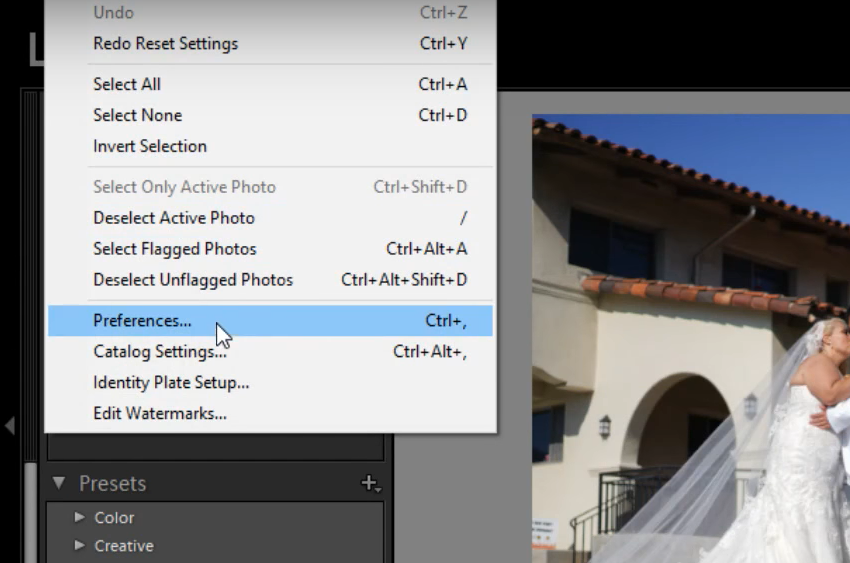The image size is (850, 563).
Task: Collapse left panel with edge arrow
Action: [x=9, y=425]
